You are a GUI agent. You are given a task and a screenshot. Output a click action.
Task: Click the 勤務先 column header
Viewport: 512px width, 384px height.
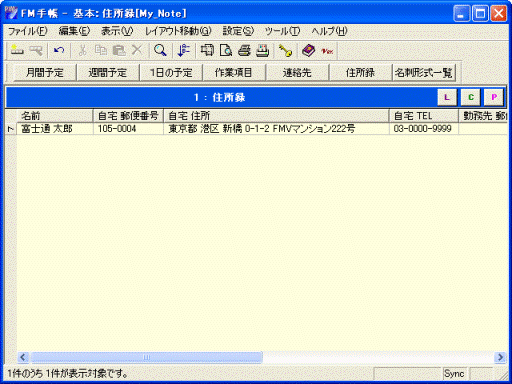[x=484, y=116]
